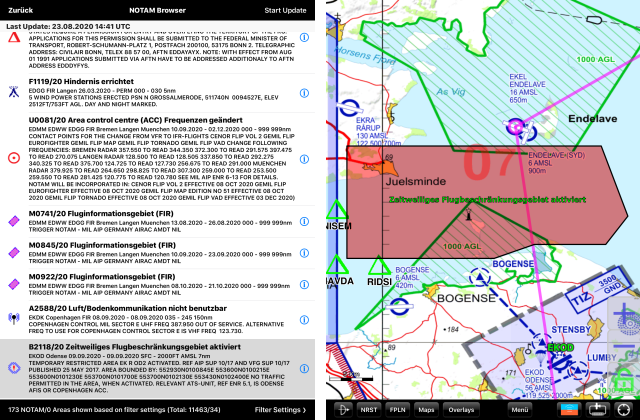Open the NRST nearest airports list

pyautogui.click(x=369, y=409)
